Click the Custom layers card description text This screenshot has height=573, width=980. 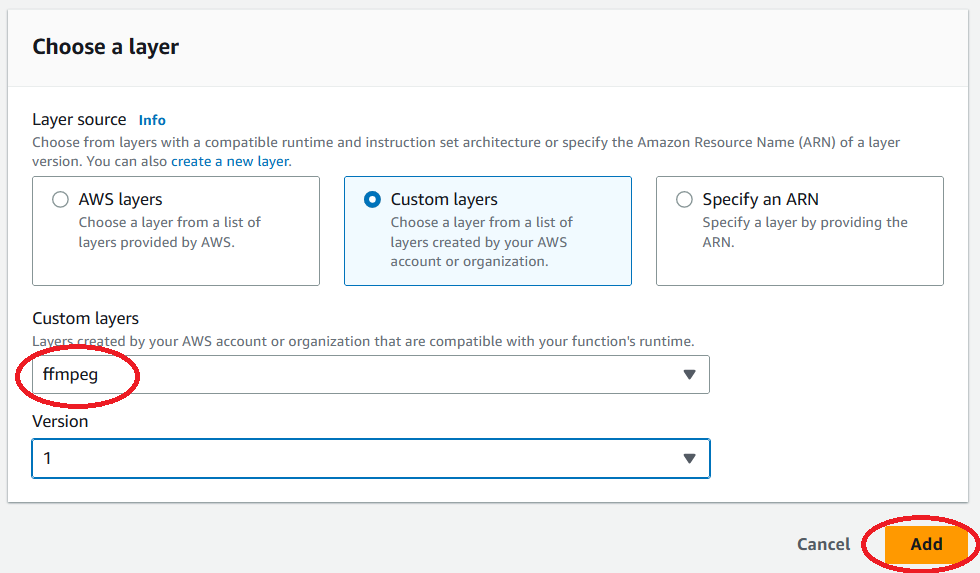pyautogui.click(x=482, y=242)
